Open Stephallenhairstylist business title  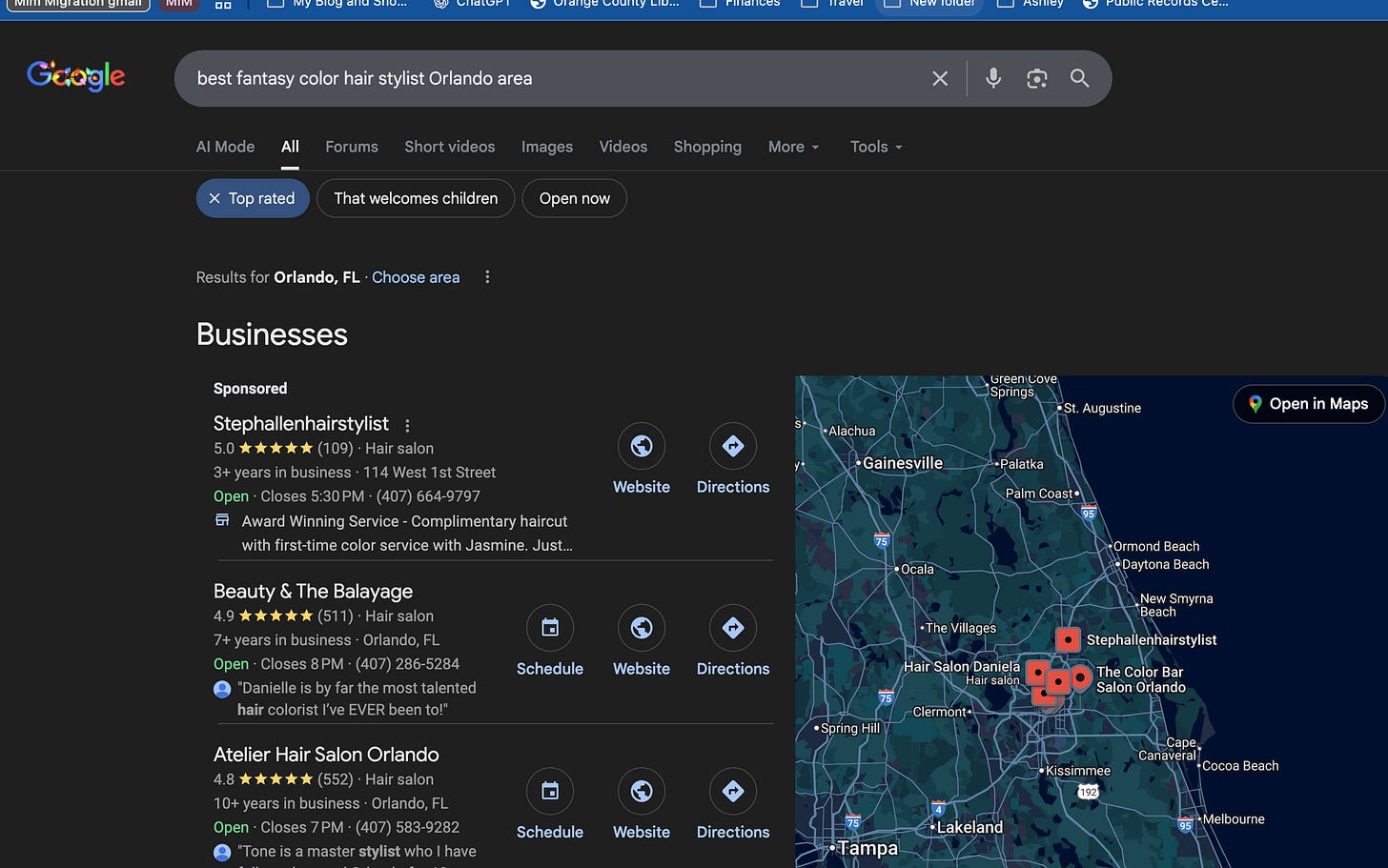(x=301, y=424)
